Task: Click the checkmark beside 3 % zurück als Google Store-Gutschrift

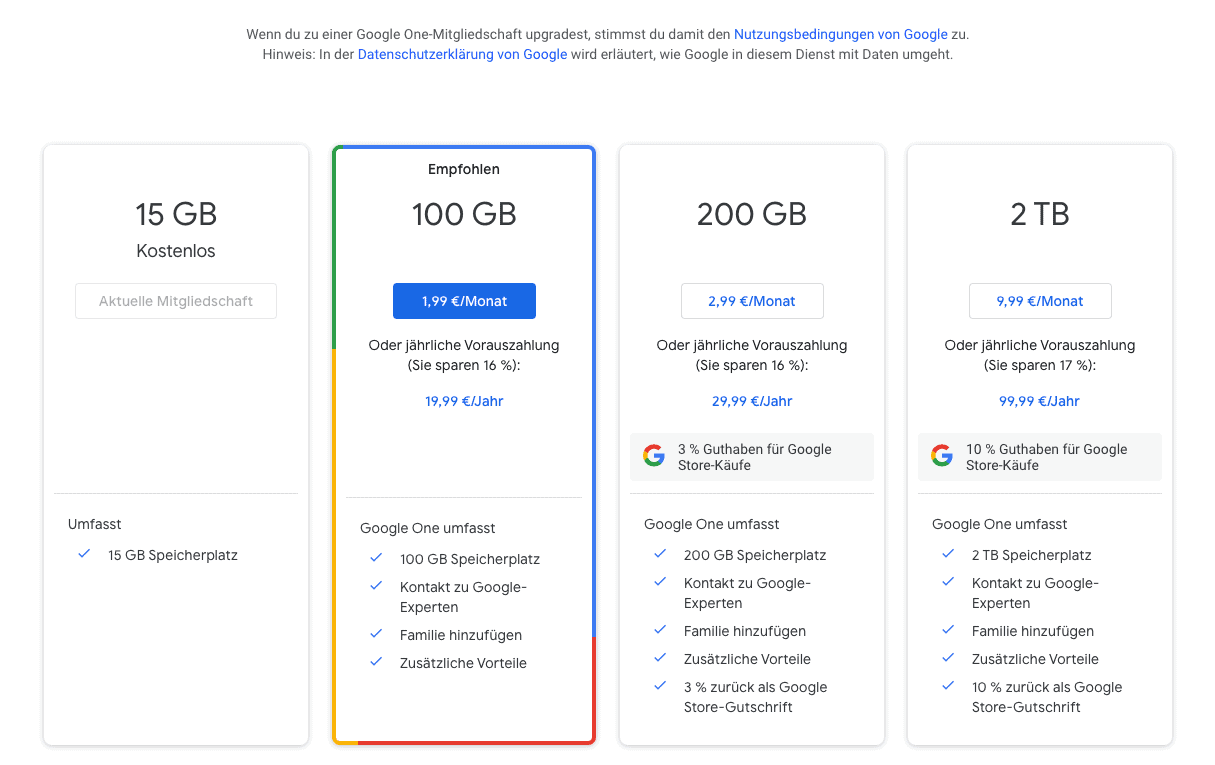Action: click(660, 687)
